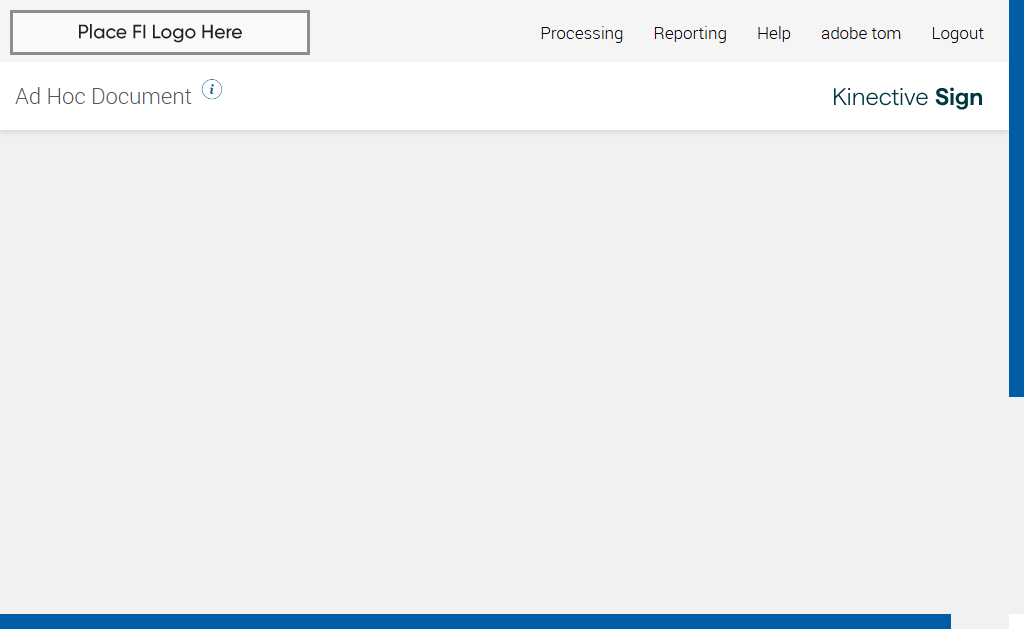1024x629 pixels.
Task: Click the Logout link
Action: (x=957, y=33)
